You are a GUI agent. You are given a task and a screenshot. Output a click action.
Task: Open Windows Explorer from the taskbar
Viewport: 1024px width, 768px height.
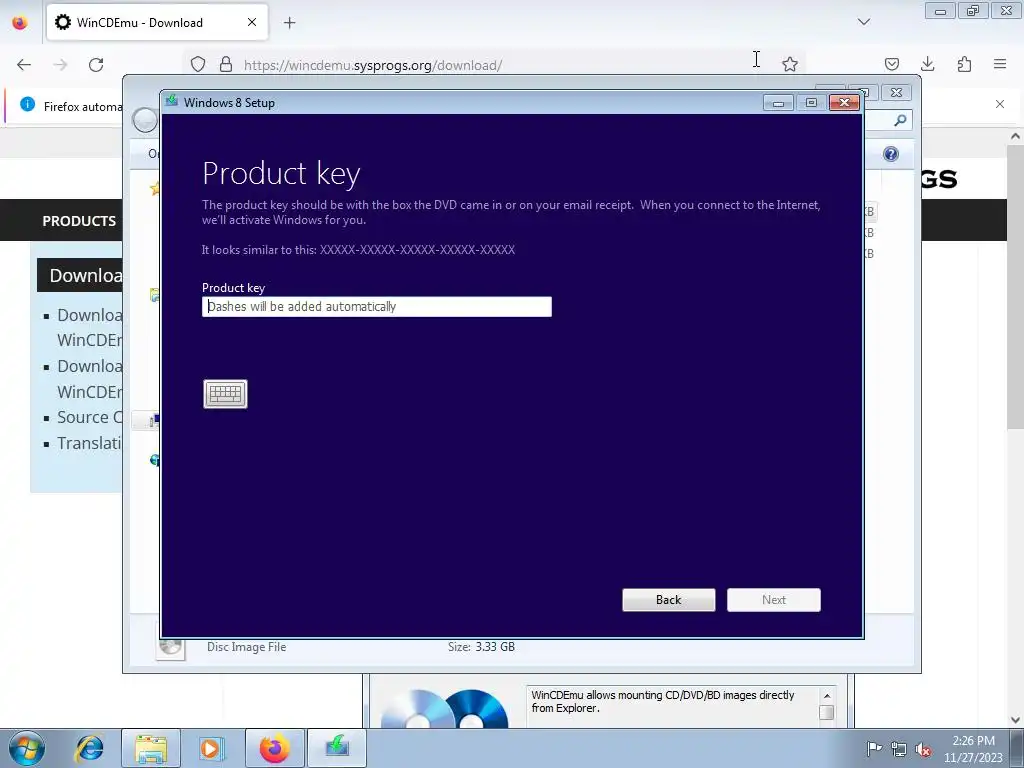151,748
